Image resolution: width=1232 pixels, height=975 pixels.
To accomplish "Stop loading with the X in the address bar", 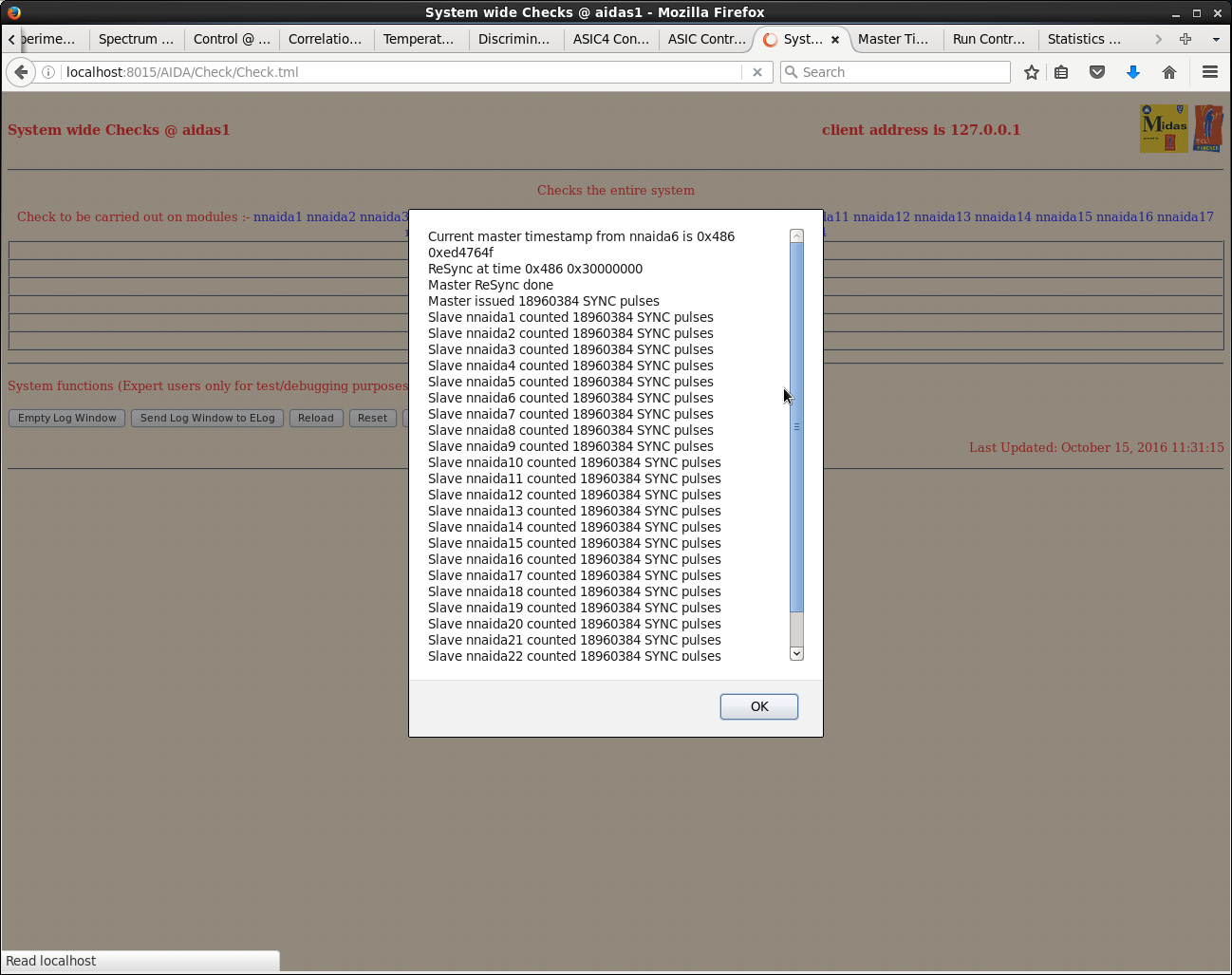I will 757,72.
